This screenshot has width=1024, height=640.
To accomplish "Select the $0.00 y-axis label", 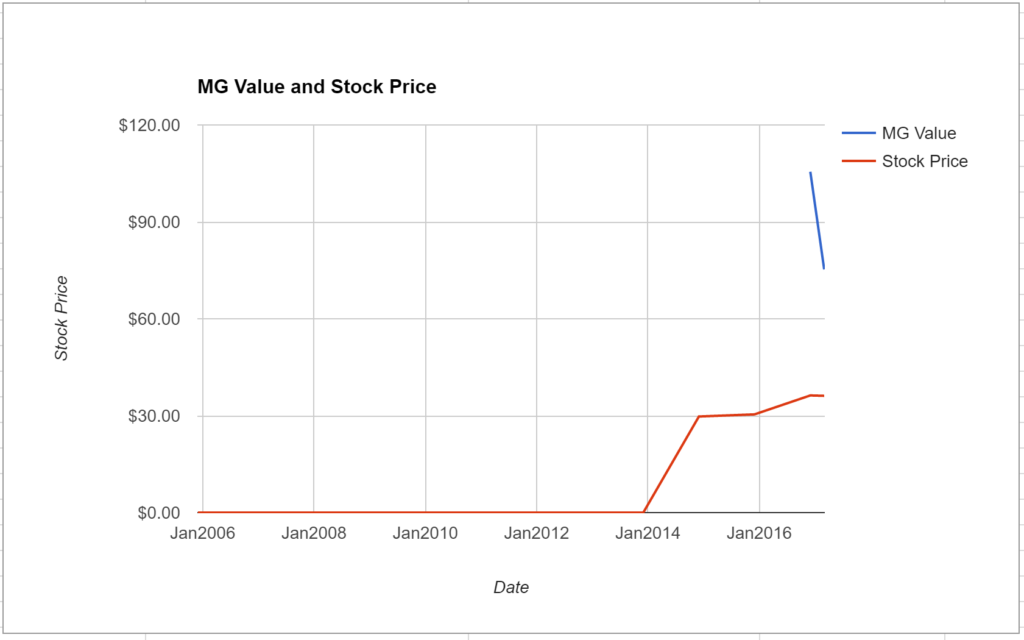I will (x=158, y=513).
